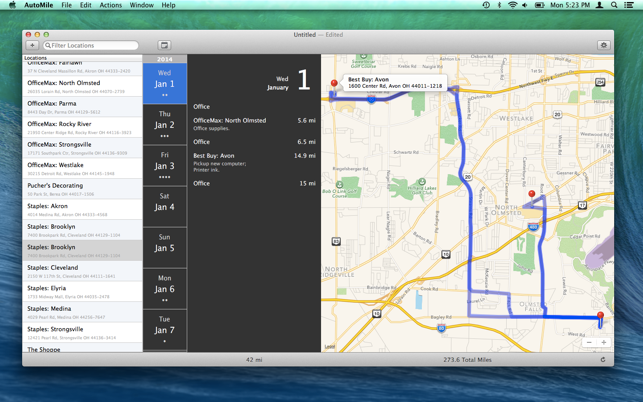Select OfficeMax: Westlake location
643x402 pixels.
(82, 169)
